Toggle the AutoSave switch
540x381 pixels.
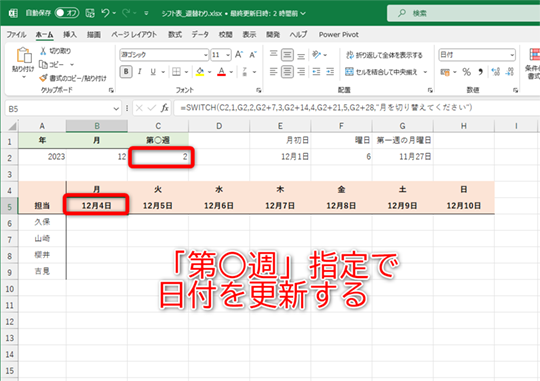(x=67, y=13)
